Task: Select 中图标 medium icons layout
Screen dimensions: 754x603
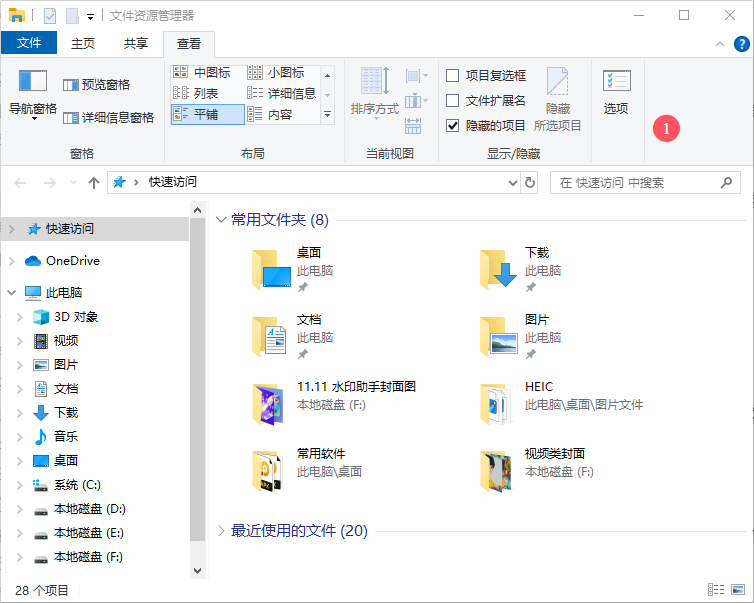Action: pos(202,73)
